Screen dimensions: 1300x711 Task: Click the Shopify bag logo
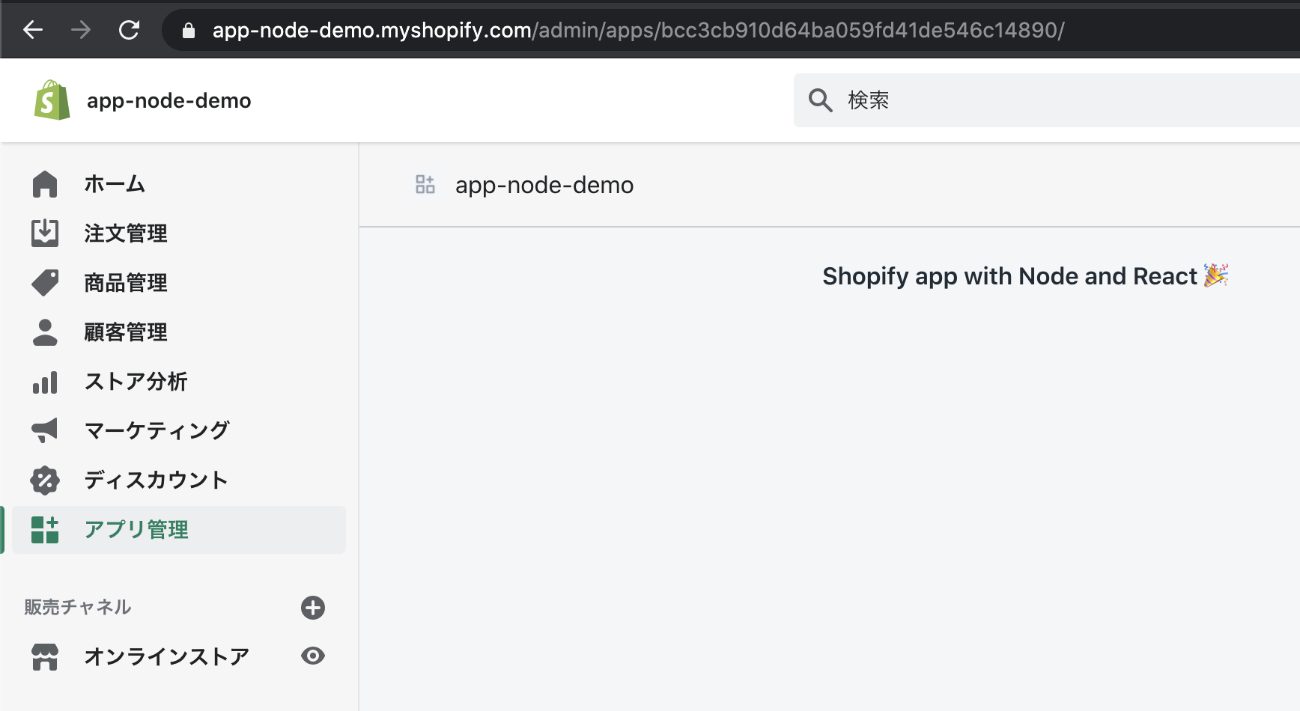52,100
